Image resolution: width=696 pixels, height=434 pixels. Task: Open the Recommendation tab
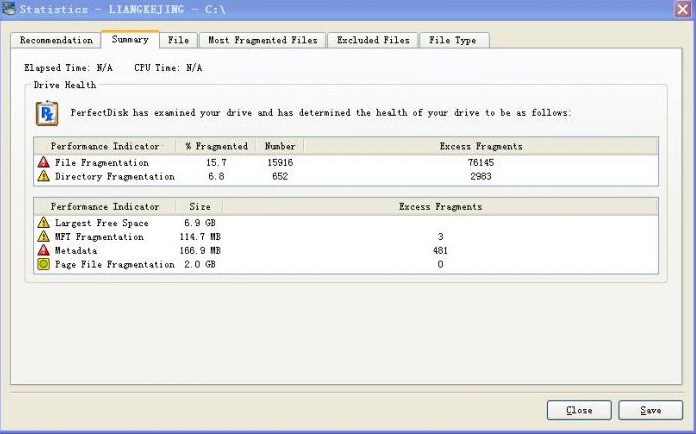[x=56, y=40]
